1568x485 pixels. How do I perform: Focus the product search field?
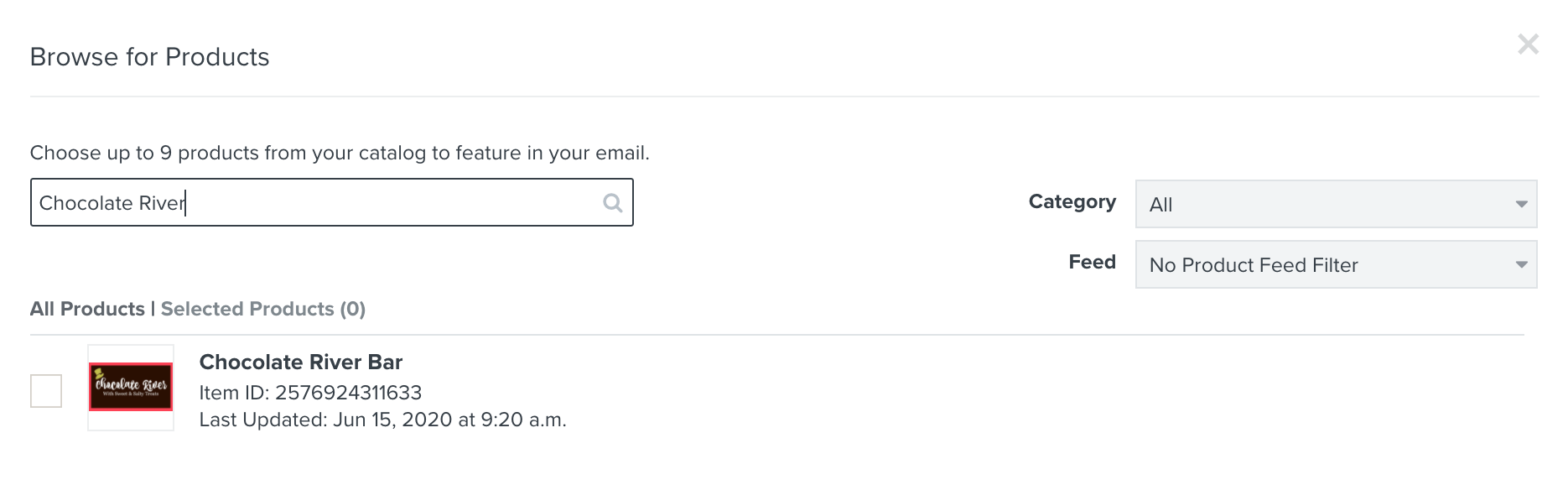click(331, 202)
